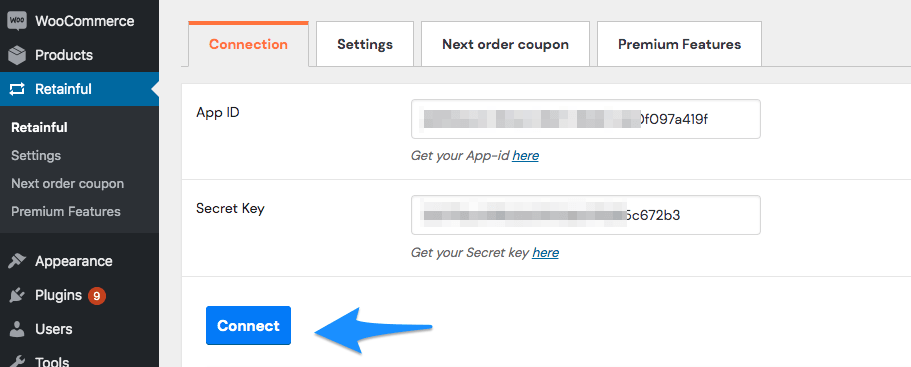The image size is (911, 367).
Task: Open Settings submenu item under Retainful
Action: 36,156
